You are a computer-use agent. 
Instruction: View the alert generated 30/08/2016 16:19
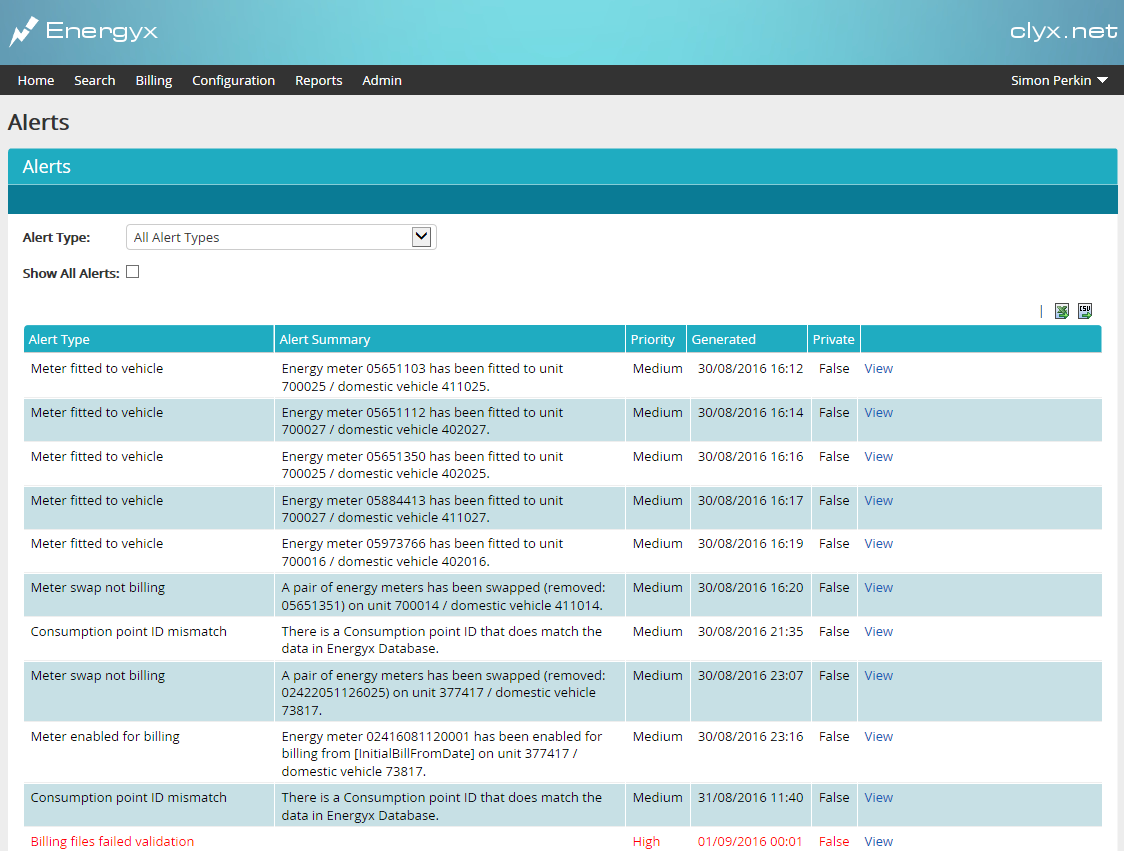click(x=878, y=543)
